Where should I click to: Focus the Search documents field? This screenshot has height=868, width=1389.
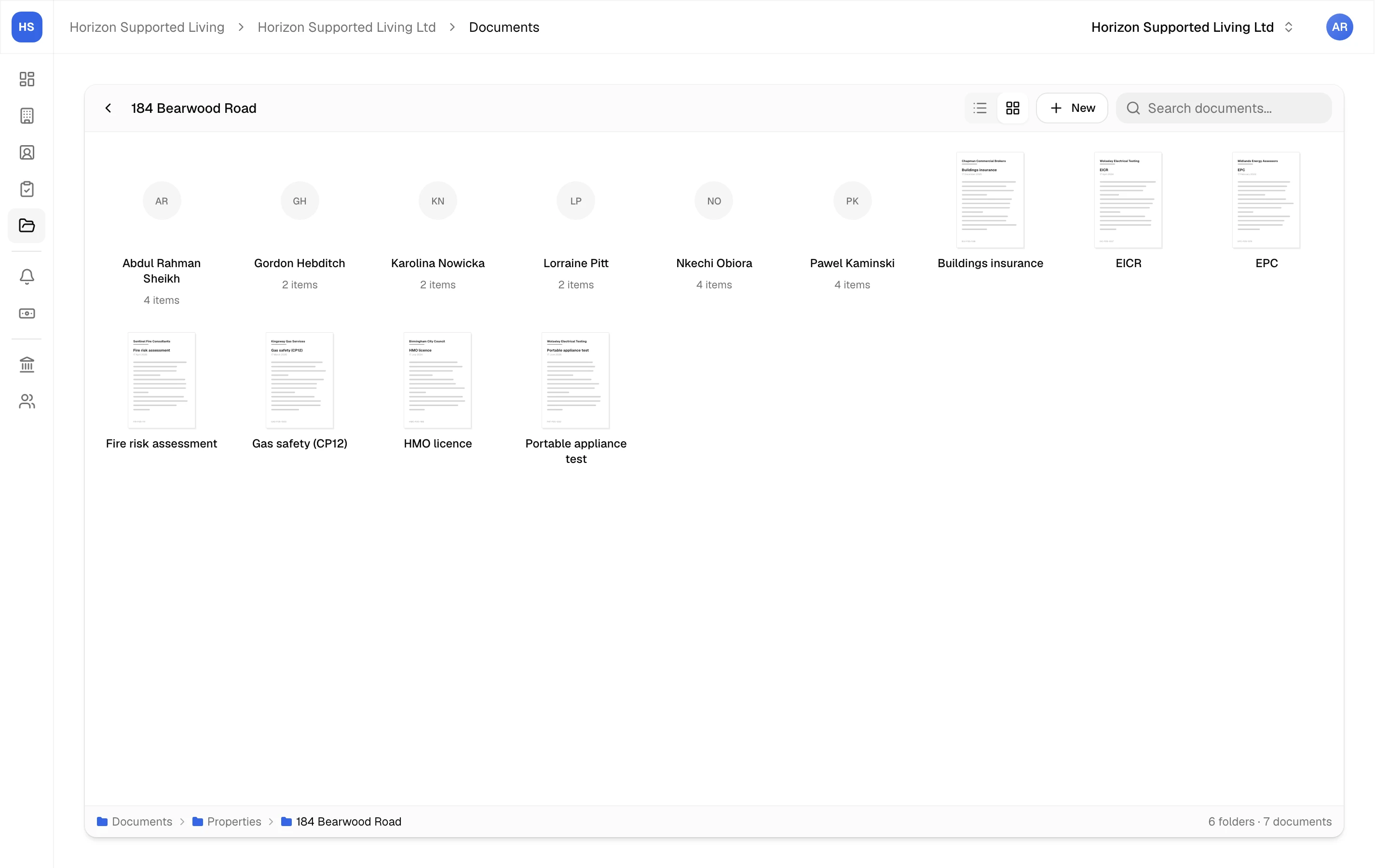(1224, 108)
